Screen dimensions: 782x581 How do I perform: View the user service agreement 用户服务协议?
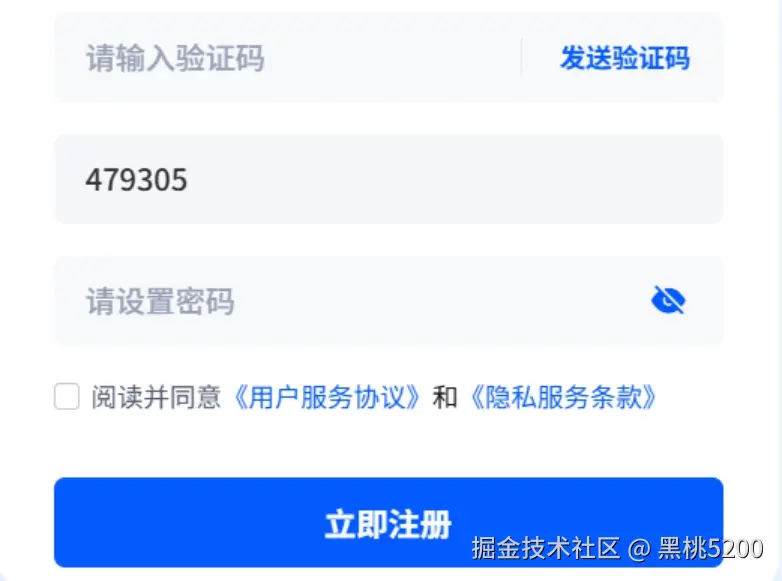[x=327, y=397]
